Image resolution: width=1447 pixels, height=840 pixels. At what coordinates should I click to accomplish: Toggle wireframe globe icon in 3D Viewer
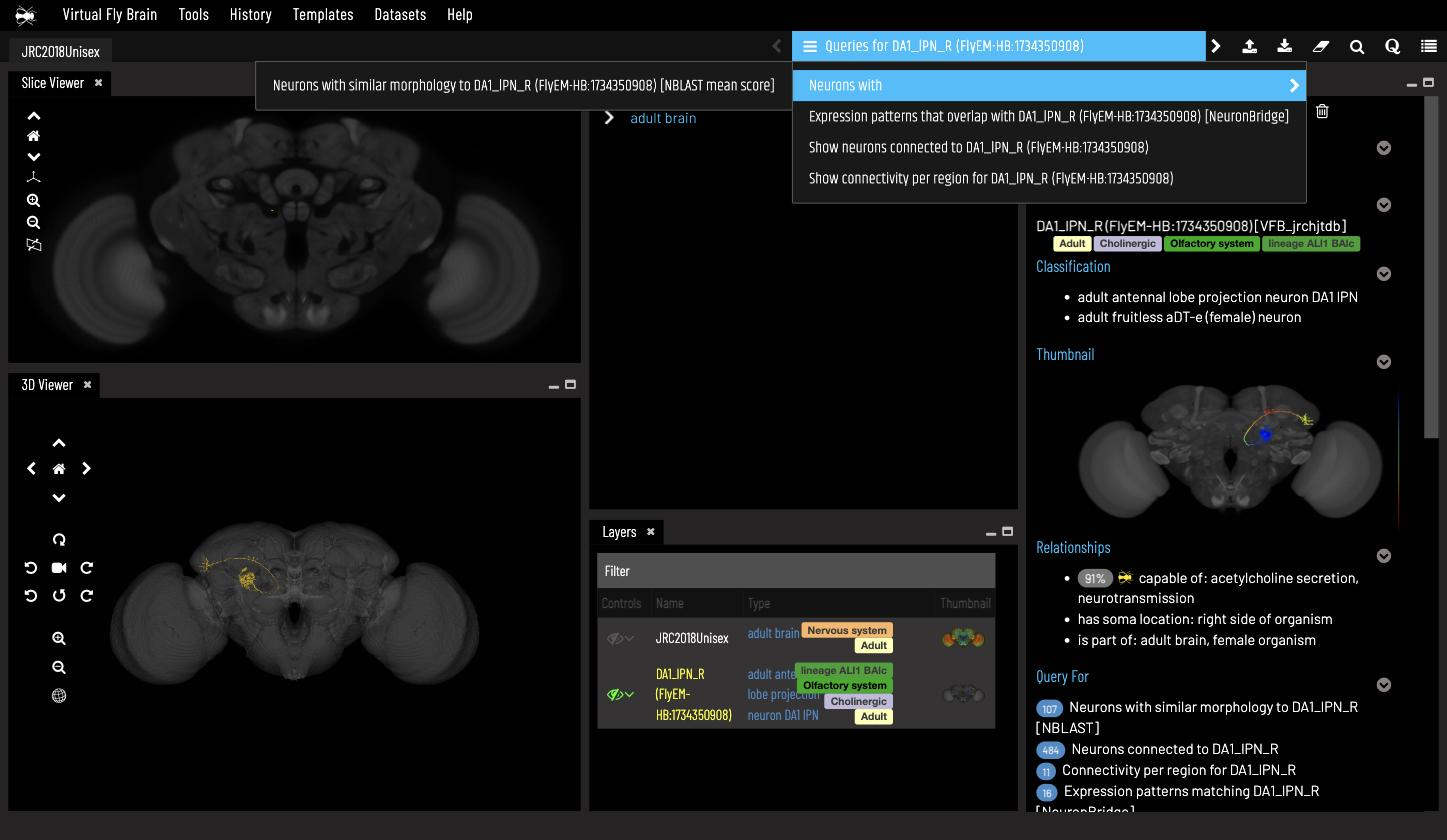point(59,696)
